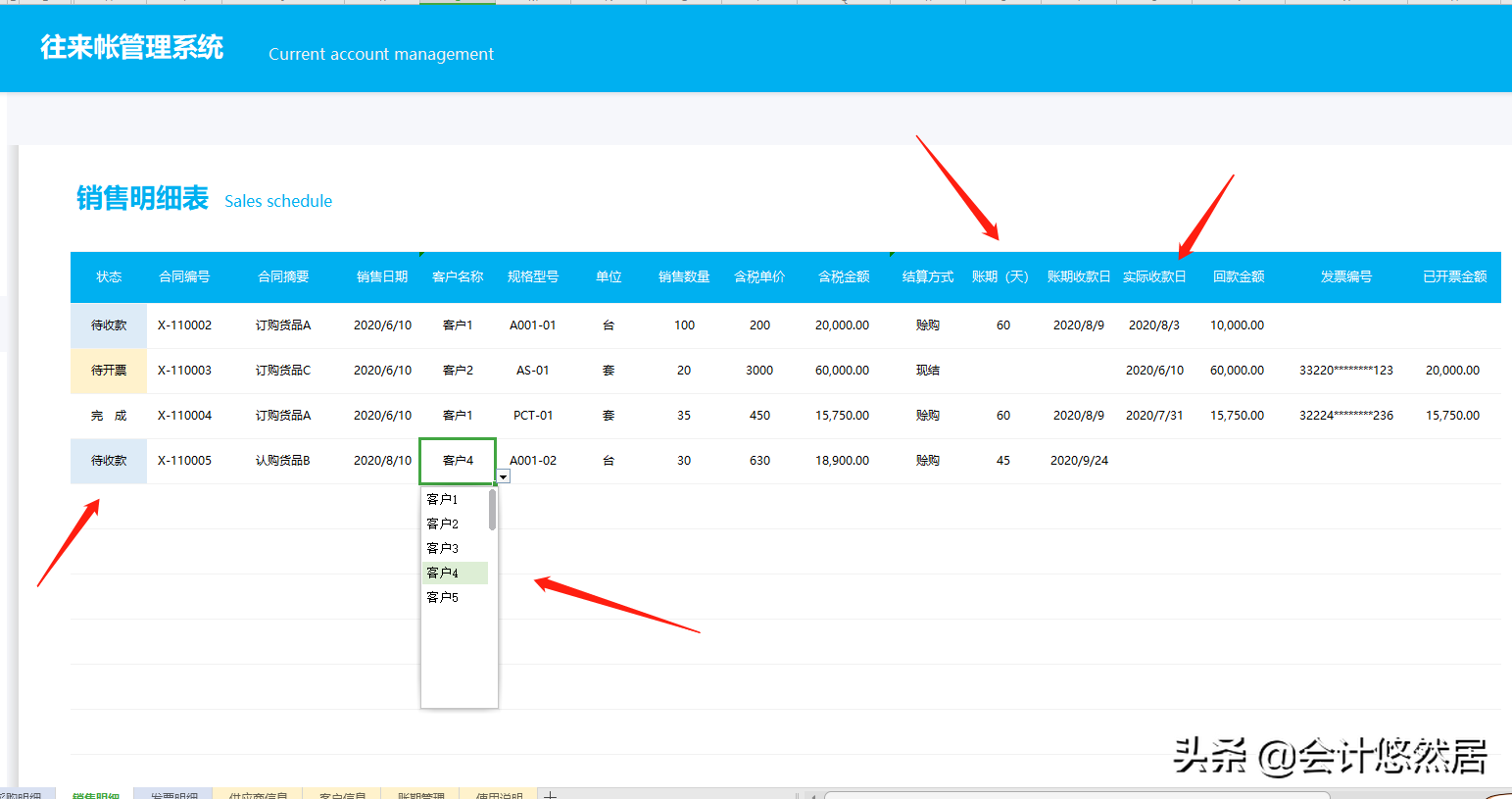Select the amount 20,000.00 in row X-110002
1512x799 pixels.
(x=843, y=325)
